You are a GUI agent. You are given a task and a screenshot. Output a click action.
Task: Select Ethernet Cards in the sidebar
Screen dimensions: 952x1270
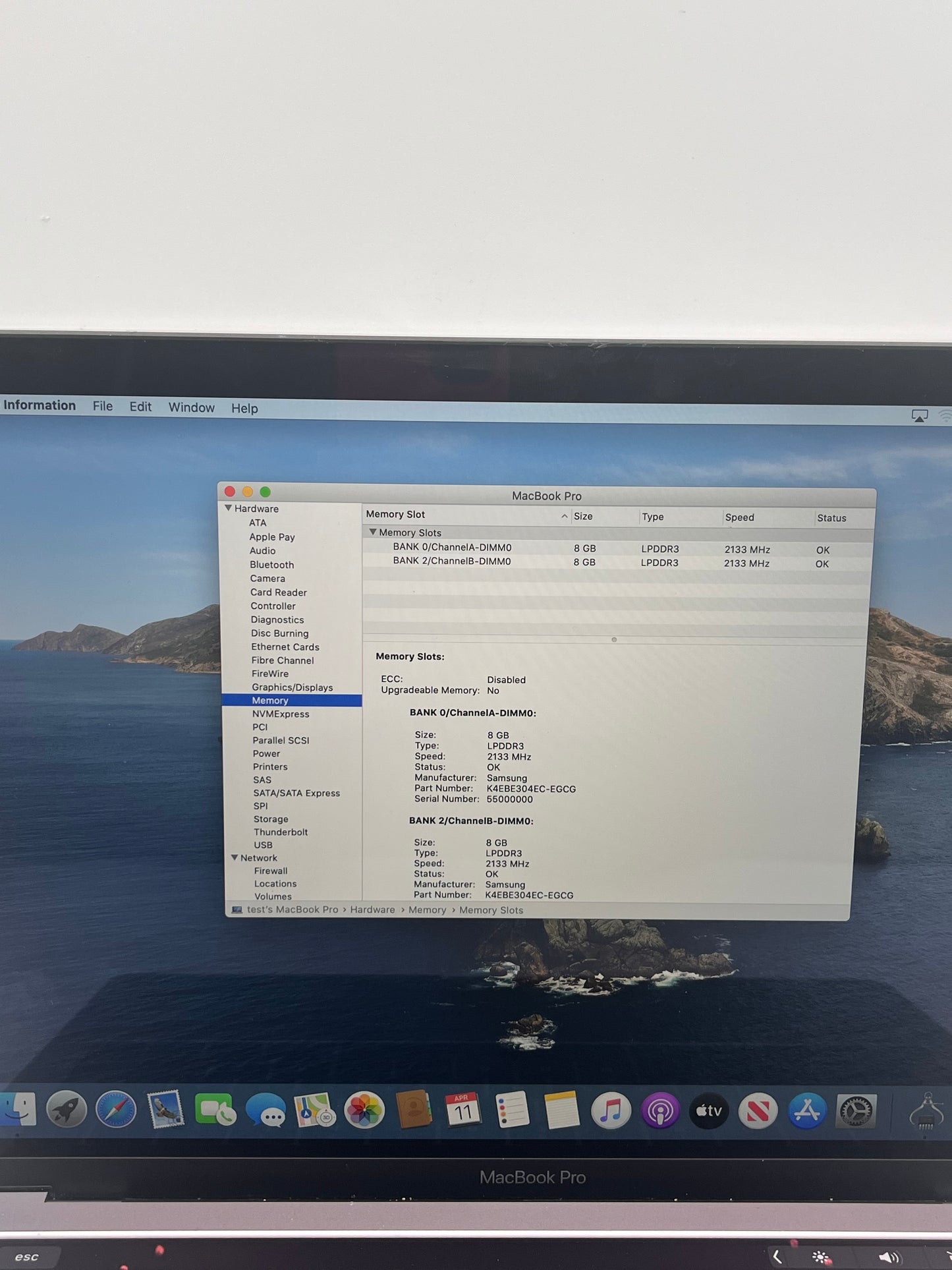point(285,647)
